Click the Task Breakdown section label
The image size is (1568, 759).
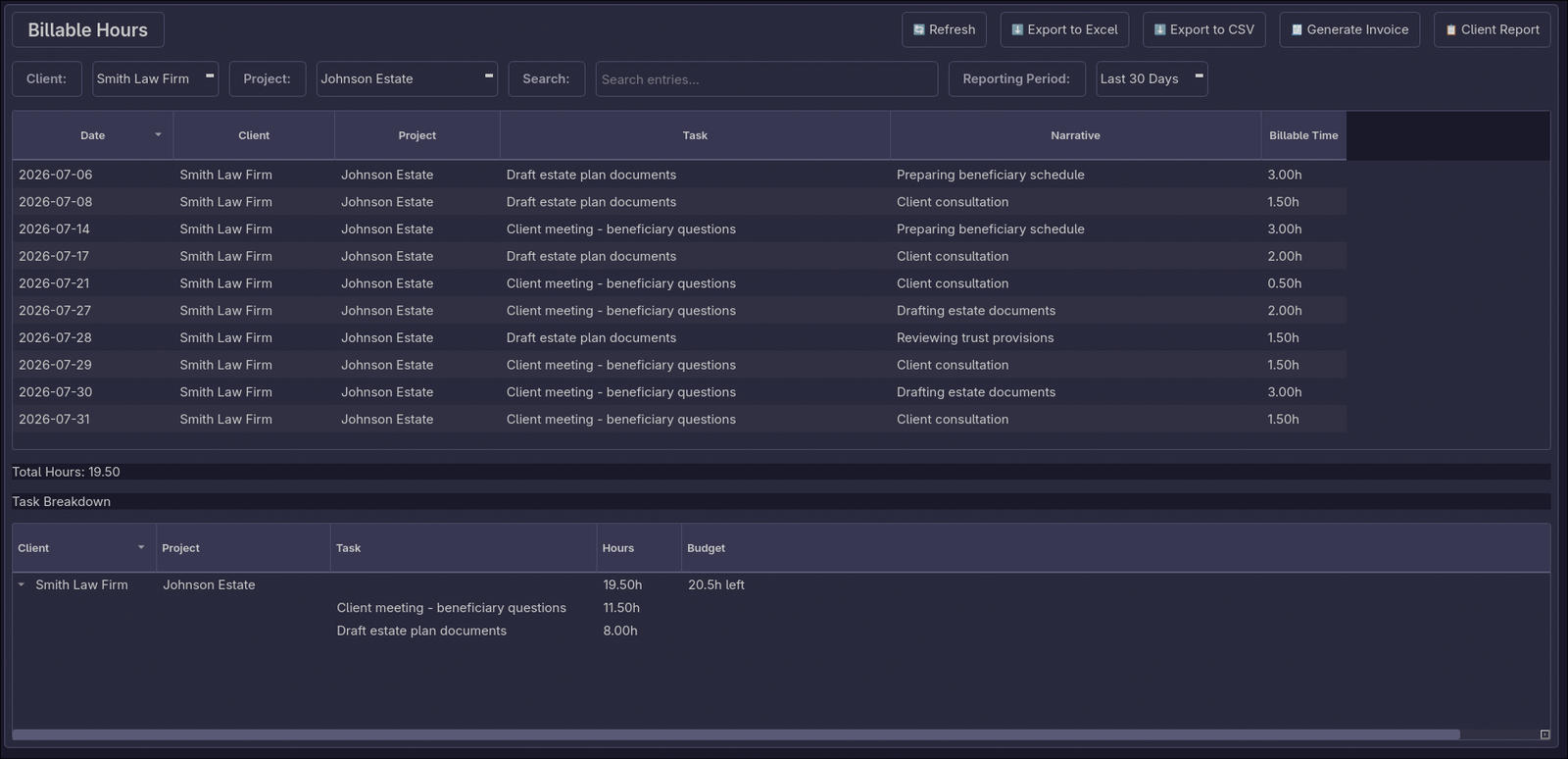point(62,501)
